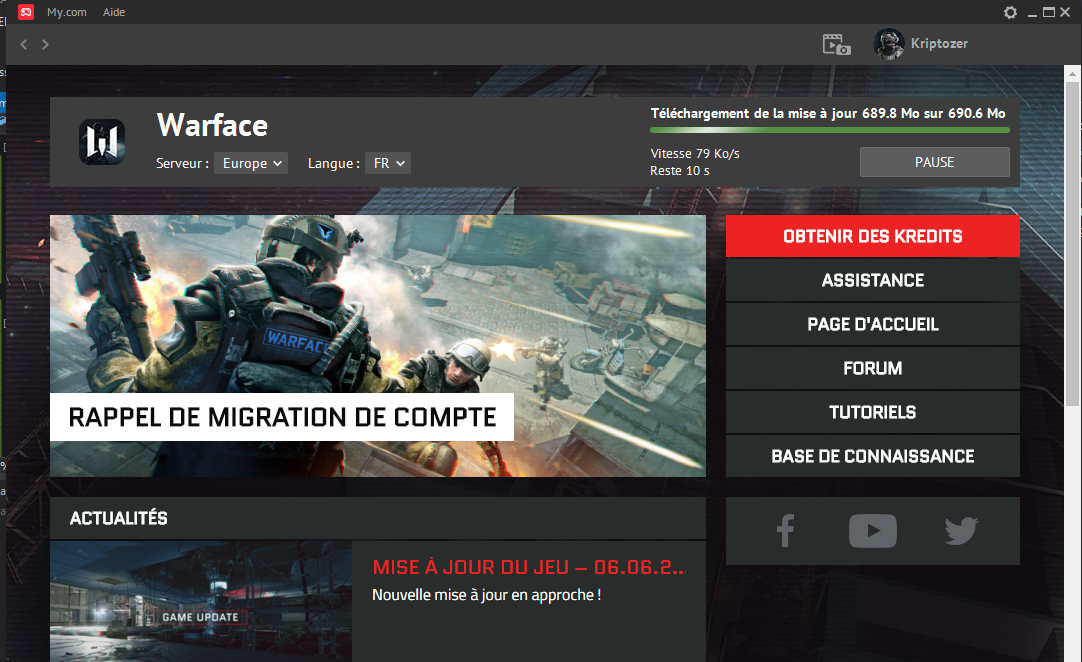Click the Actualités section header
1082x662 pixels.
click(377, 518)
